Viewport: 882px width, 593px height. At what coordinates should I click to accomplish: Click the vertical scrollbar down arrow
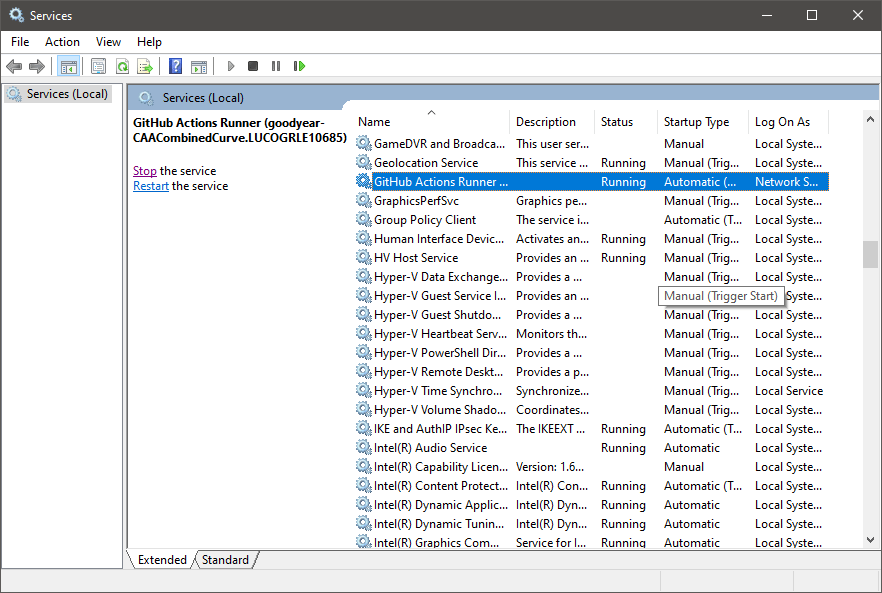869,538
